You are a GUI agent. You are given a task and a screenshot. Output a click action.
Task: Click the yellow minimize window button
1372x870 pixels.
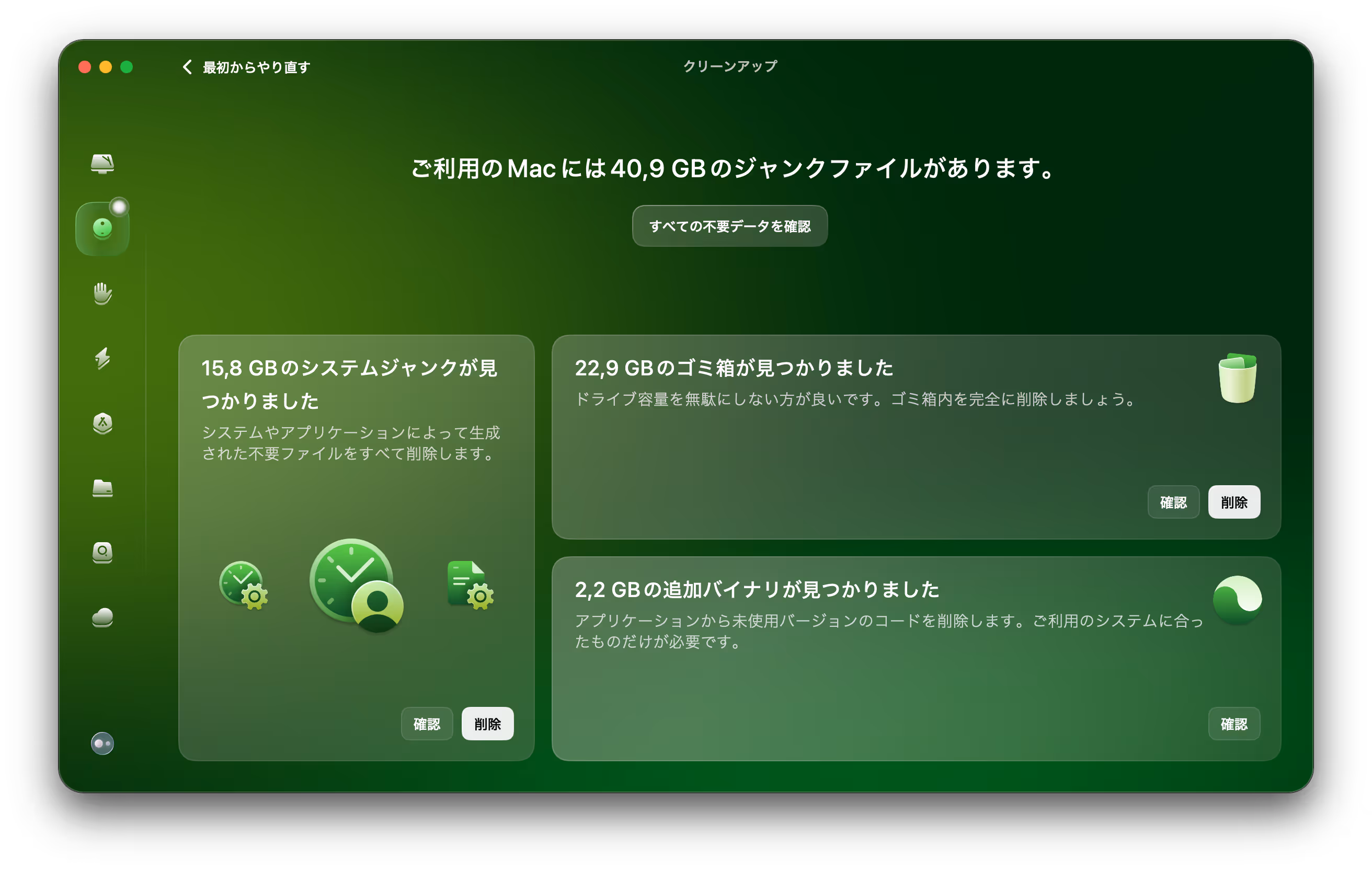pyautogui.click(x=106, y=66)
